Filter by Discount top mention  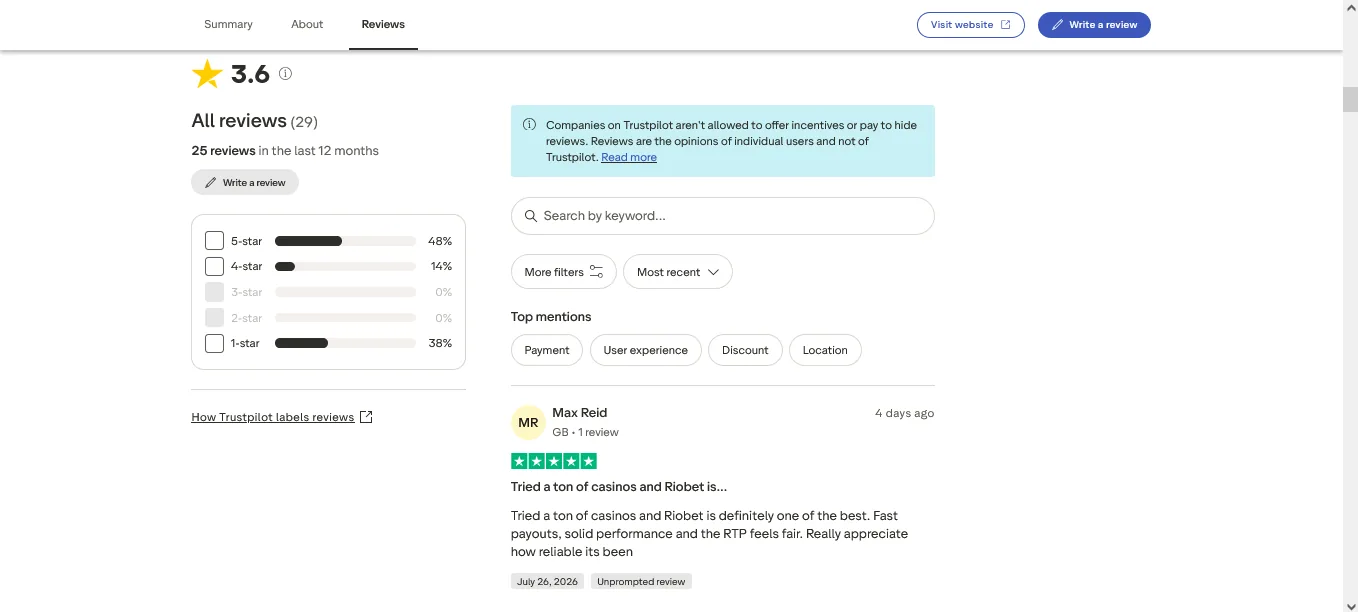(x=745, y=350)
